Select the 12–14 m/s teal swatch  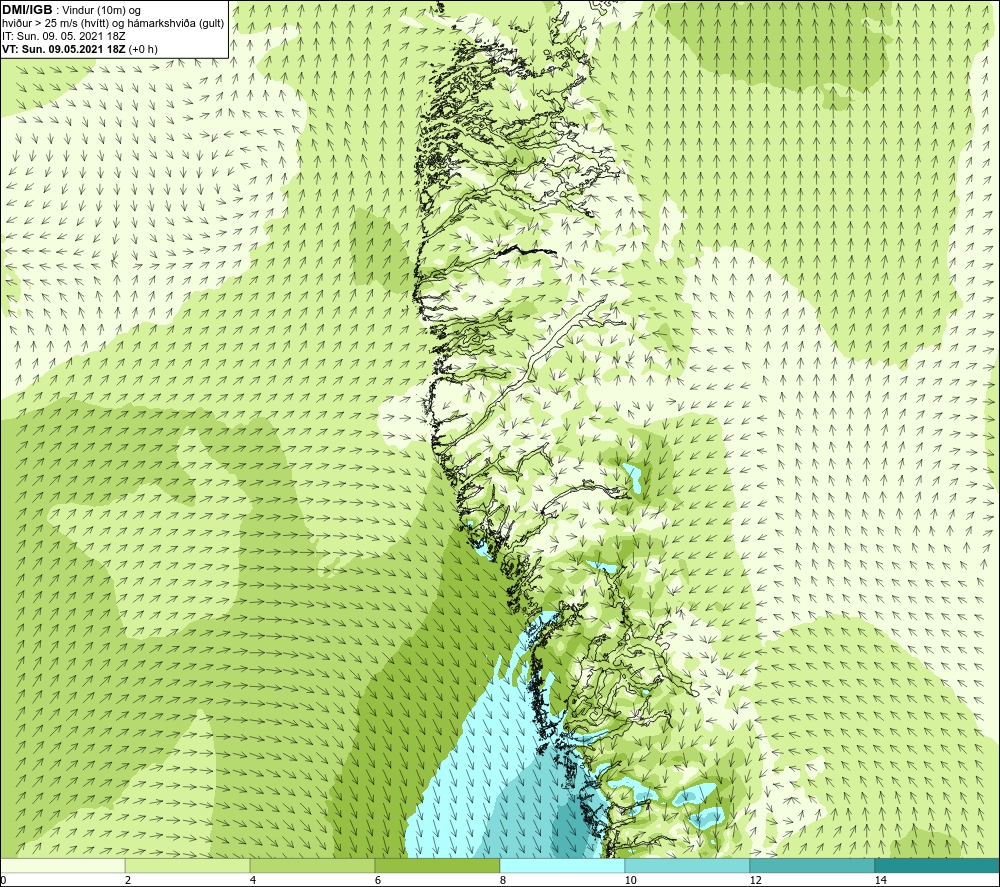click(x=812, y=865)
